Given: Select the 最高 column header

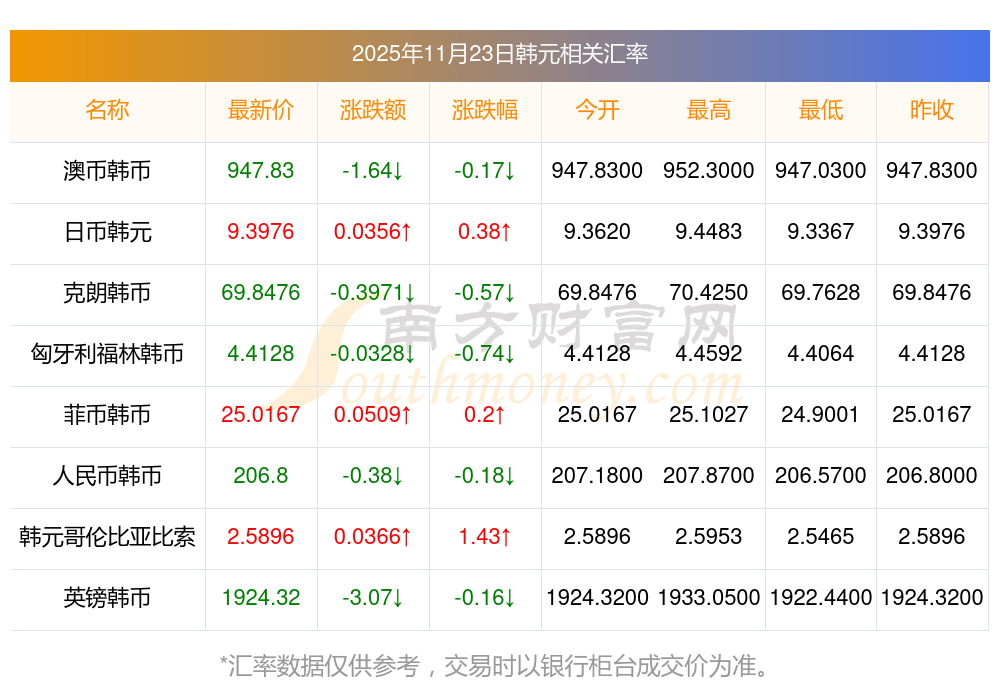Looking at the screenshot, I should tap(709, 110).
